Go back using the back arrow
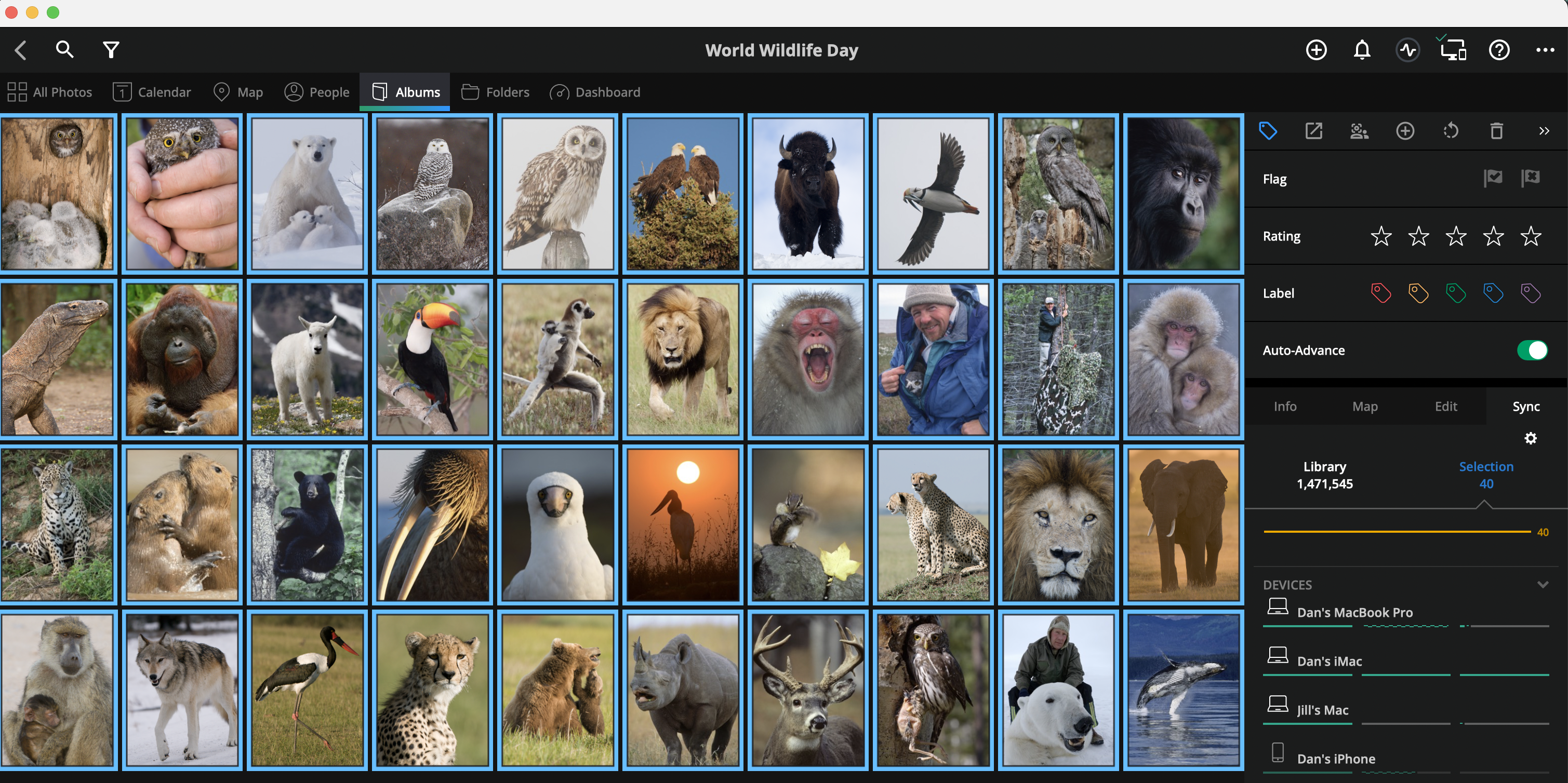Screen dimensions: 1568x783 click(21, 50)
